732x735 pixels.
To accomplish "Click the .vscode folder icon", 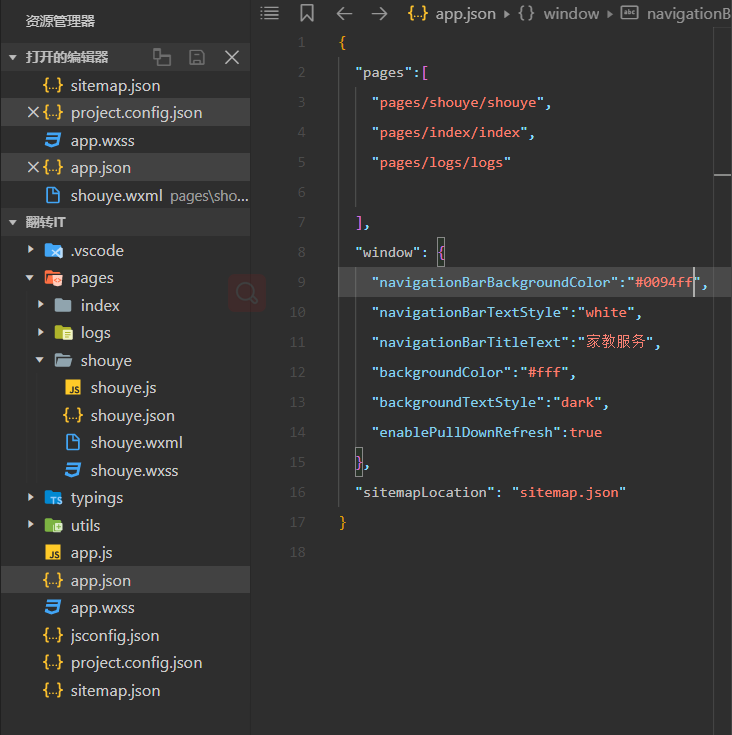I will [x=53, y=250].
